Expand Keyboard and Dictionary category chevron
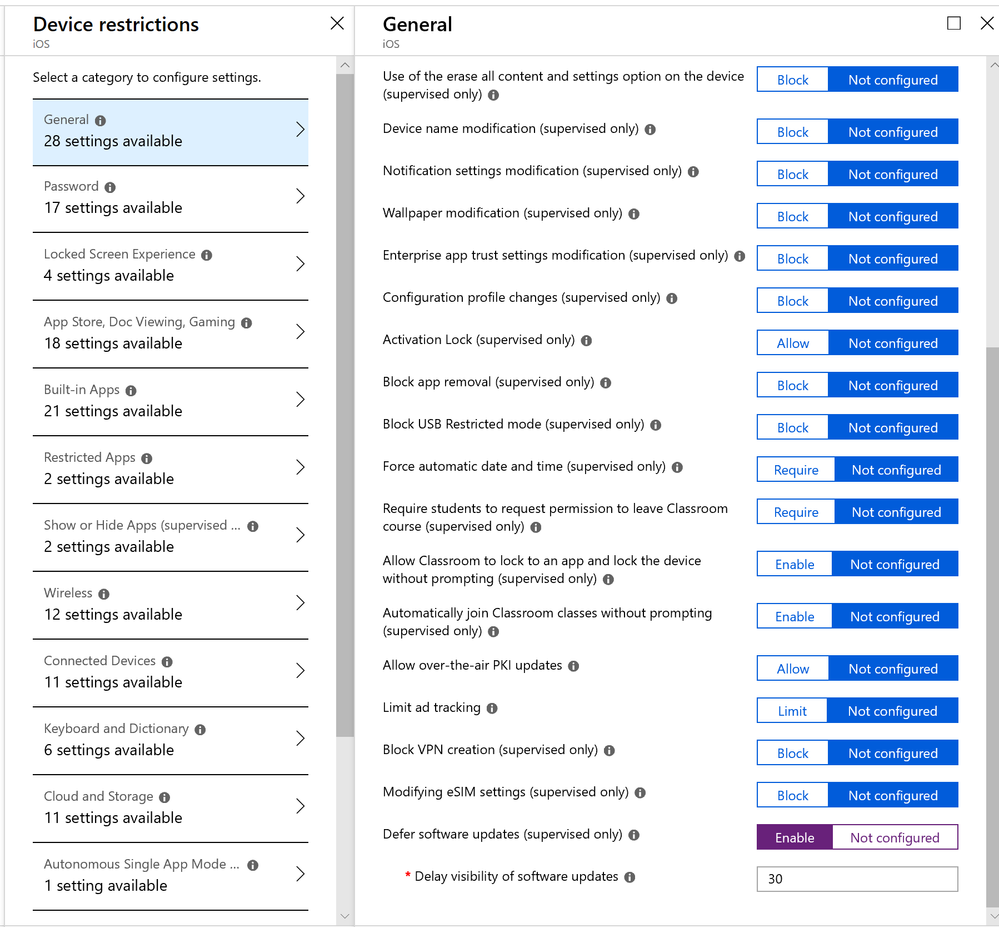This screenshot has height=927, width=999. (x=300, y=738)
